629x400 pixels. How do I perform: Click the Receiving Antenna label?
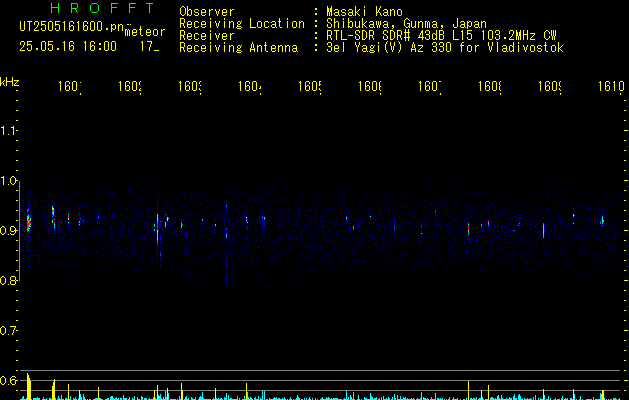point(238,48)
